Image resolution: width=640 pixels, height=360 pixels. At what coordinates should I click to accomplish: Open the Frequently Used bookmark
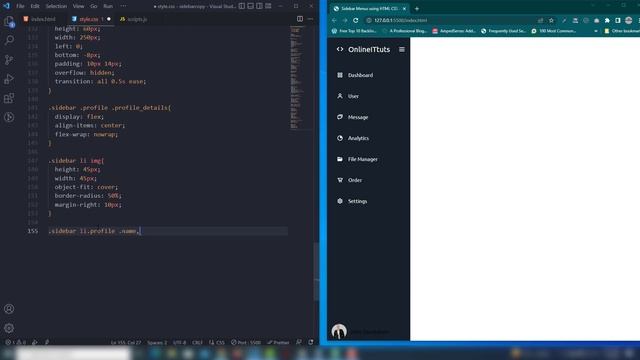click(x=504, y=31)
